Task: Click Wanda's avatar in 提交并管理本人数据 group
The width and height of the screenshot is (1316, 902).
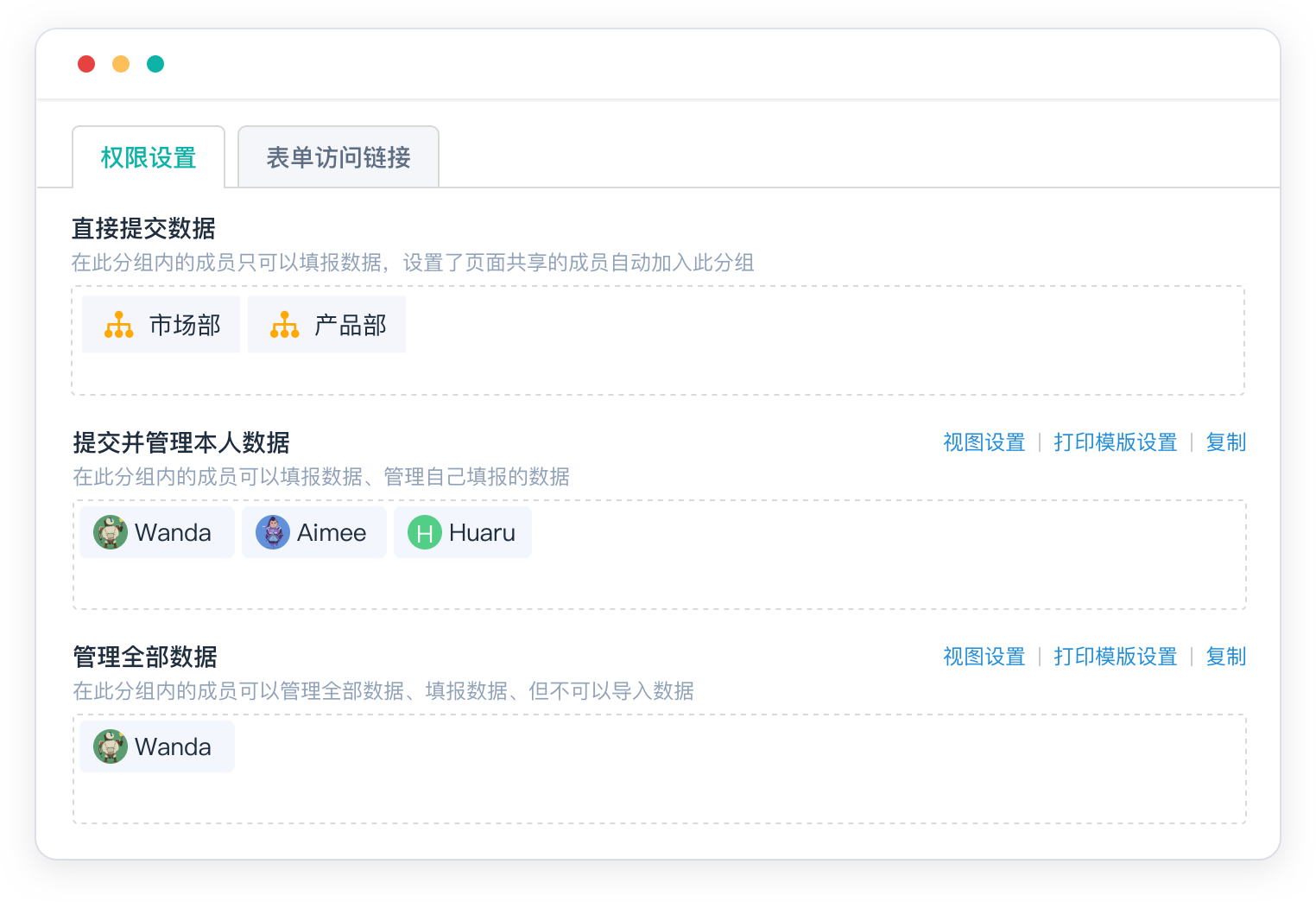Action: (x=111, y=532)
